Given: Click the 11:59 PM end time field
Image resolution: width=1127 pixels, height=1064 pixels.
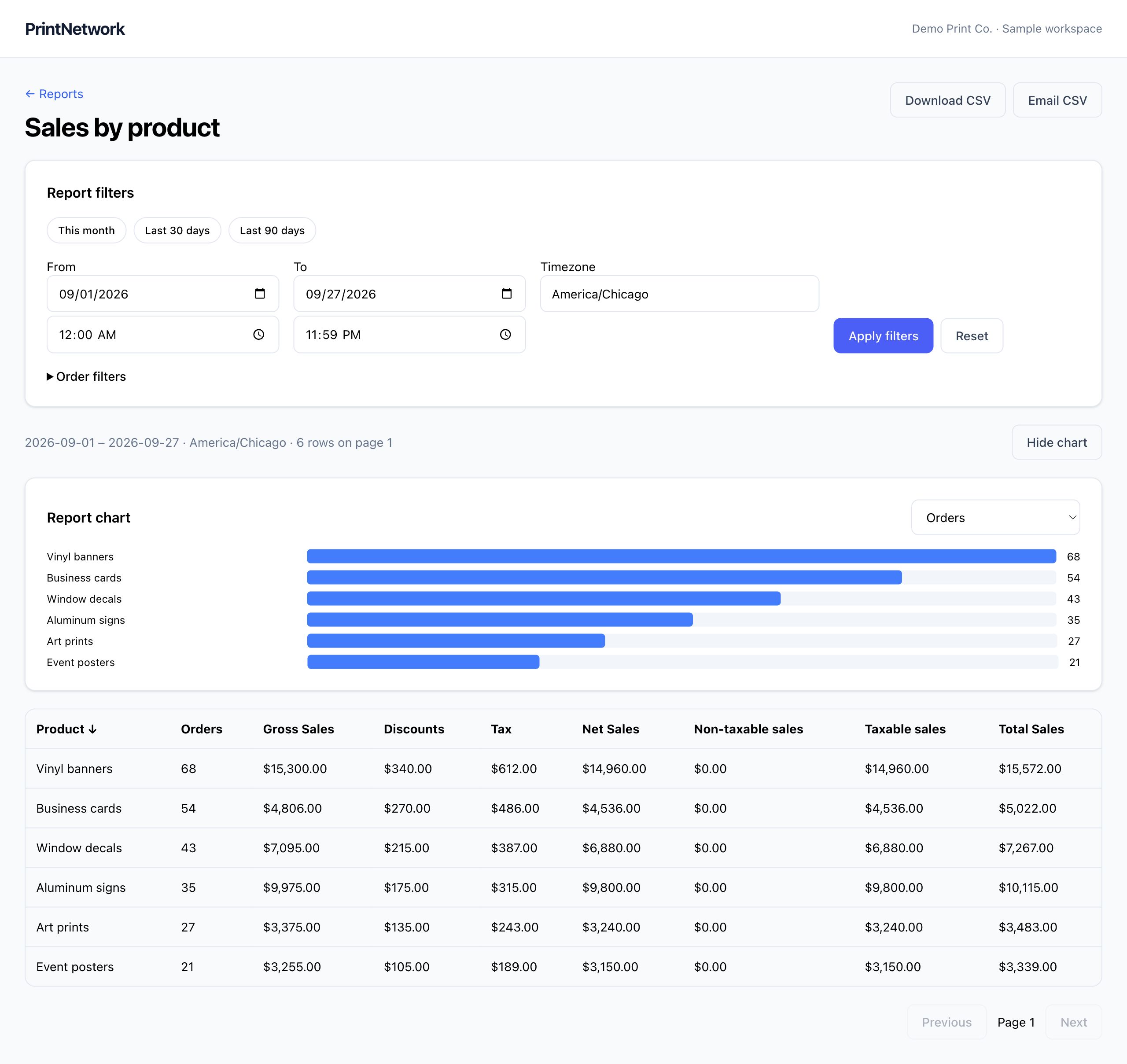Looking at the screenshot, I should click(x=409, y=335).
